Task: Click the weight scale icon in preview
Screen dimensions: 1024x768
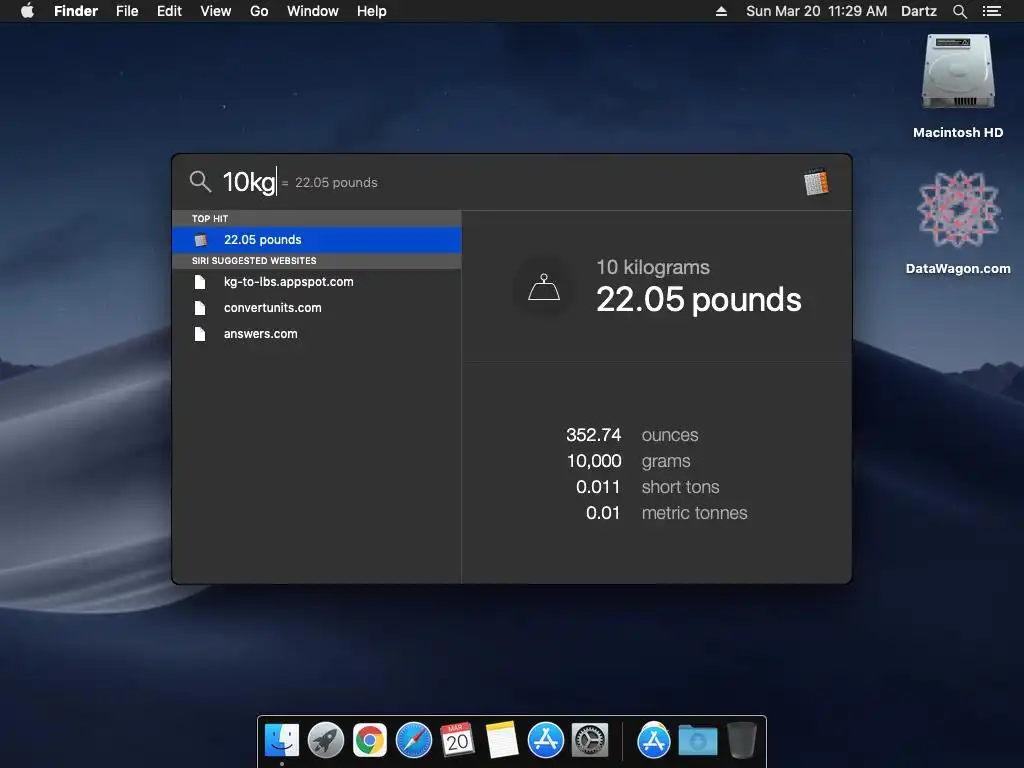Action: tap(544, 287)
